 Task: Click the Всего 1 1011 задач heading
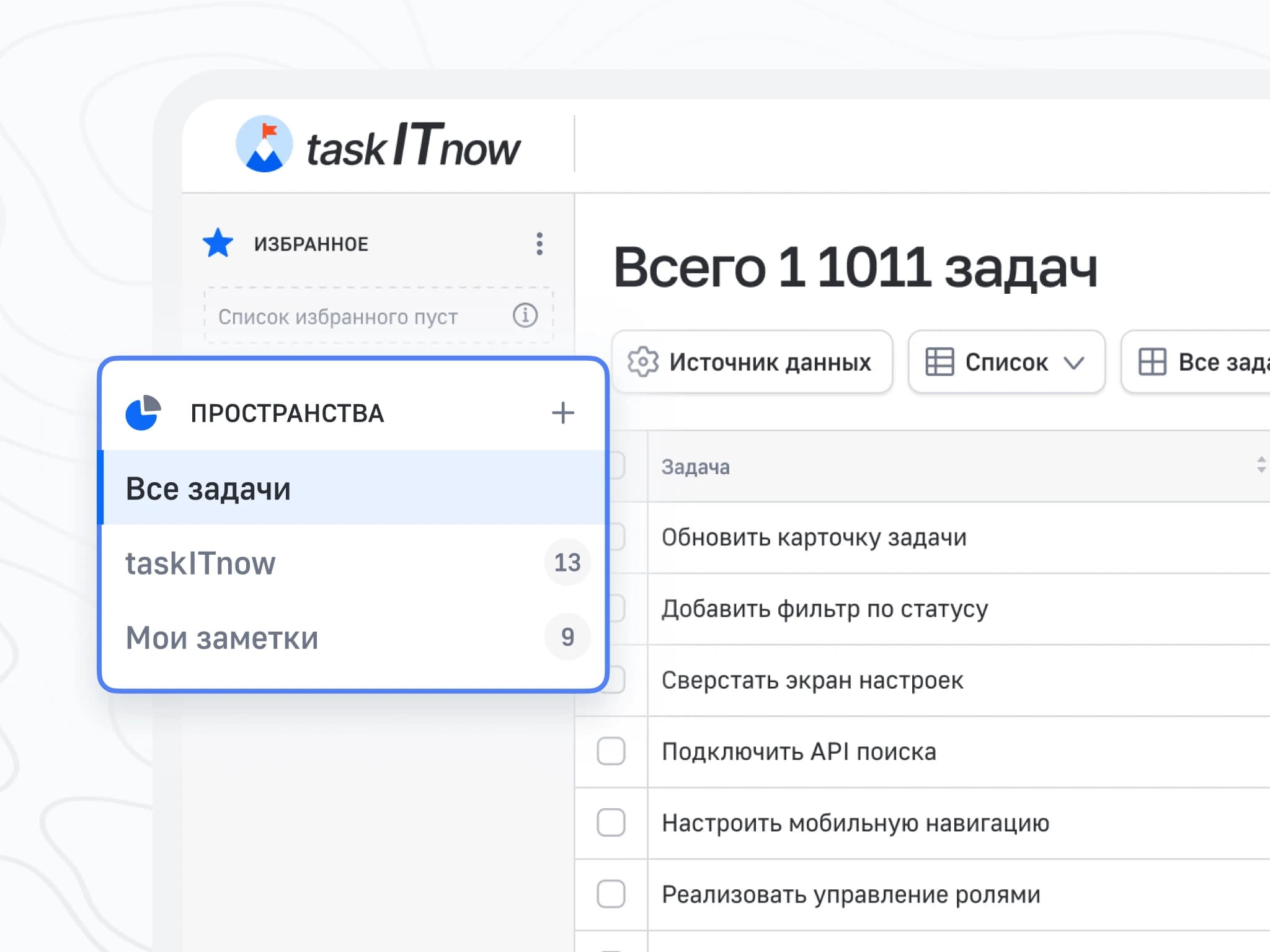pyautogui.click(x=855, y=268)
